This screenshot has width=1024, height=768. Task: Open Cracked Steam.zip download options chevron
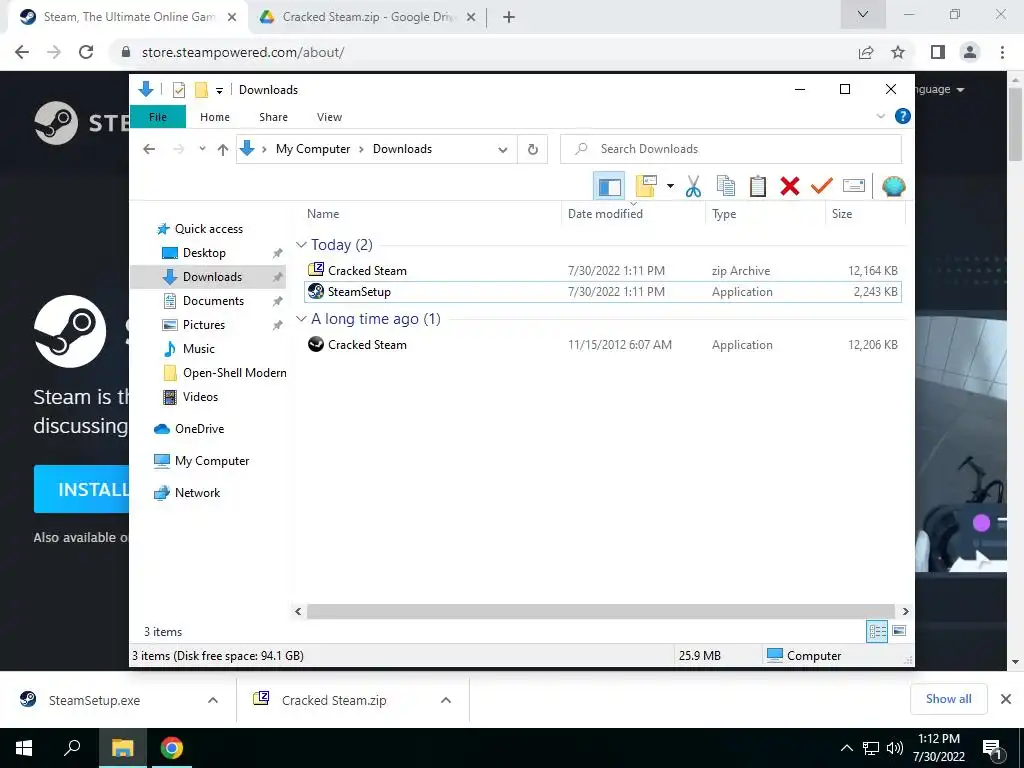pyautogui.click(x=446, y=700)
